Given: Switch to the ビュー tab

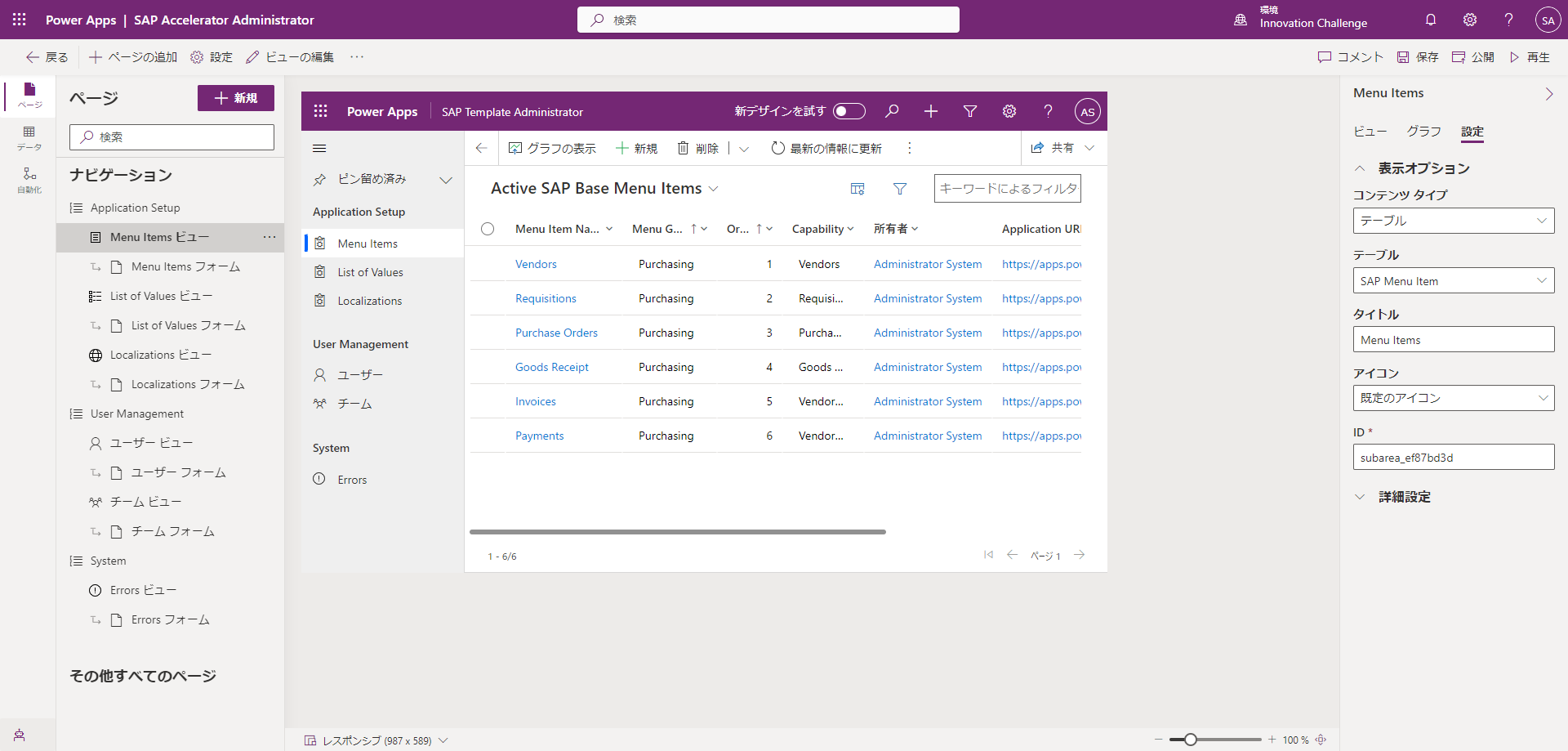Looking at the screenshot, I should coord(1370,132).
